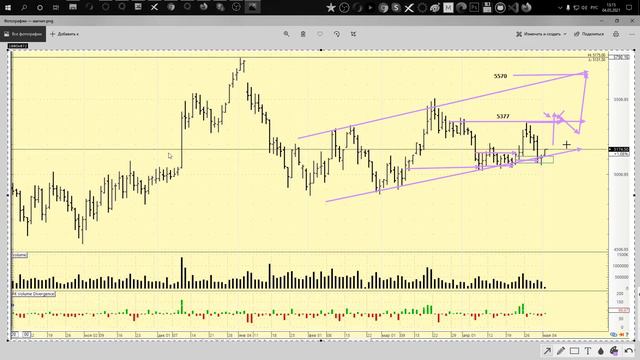The height and width of the screenshot is (360, 640).
Task: Open Windows taskbar search
Action: pos(24,7)
